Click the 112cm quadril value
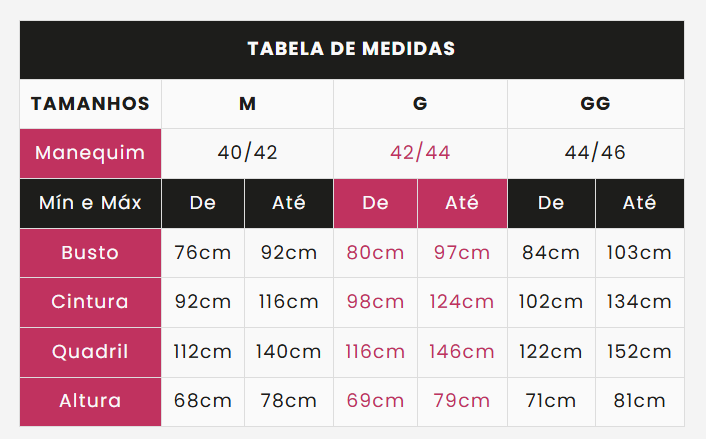This screenshot has width=706, height=439. [203, 352]
